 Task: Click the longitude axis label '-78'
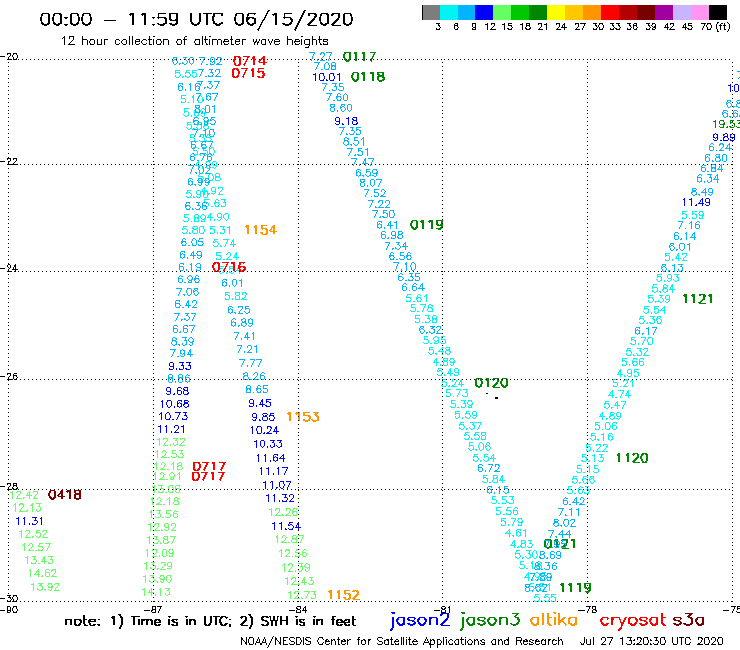point(588,609)
